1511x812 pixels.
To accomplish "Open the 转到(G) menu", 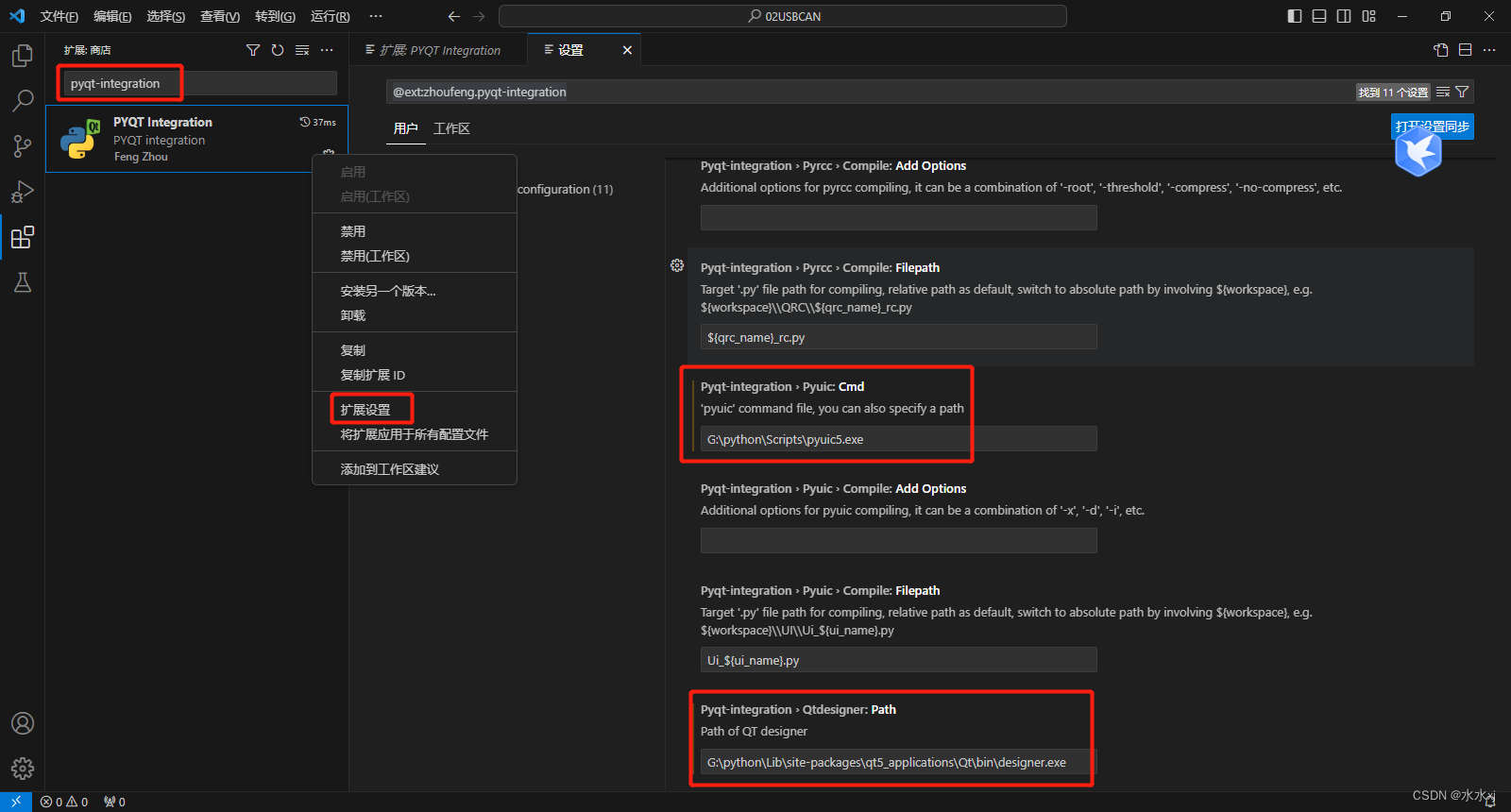I will [x=275, y=16].
